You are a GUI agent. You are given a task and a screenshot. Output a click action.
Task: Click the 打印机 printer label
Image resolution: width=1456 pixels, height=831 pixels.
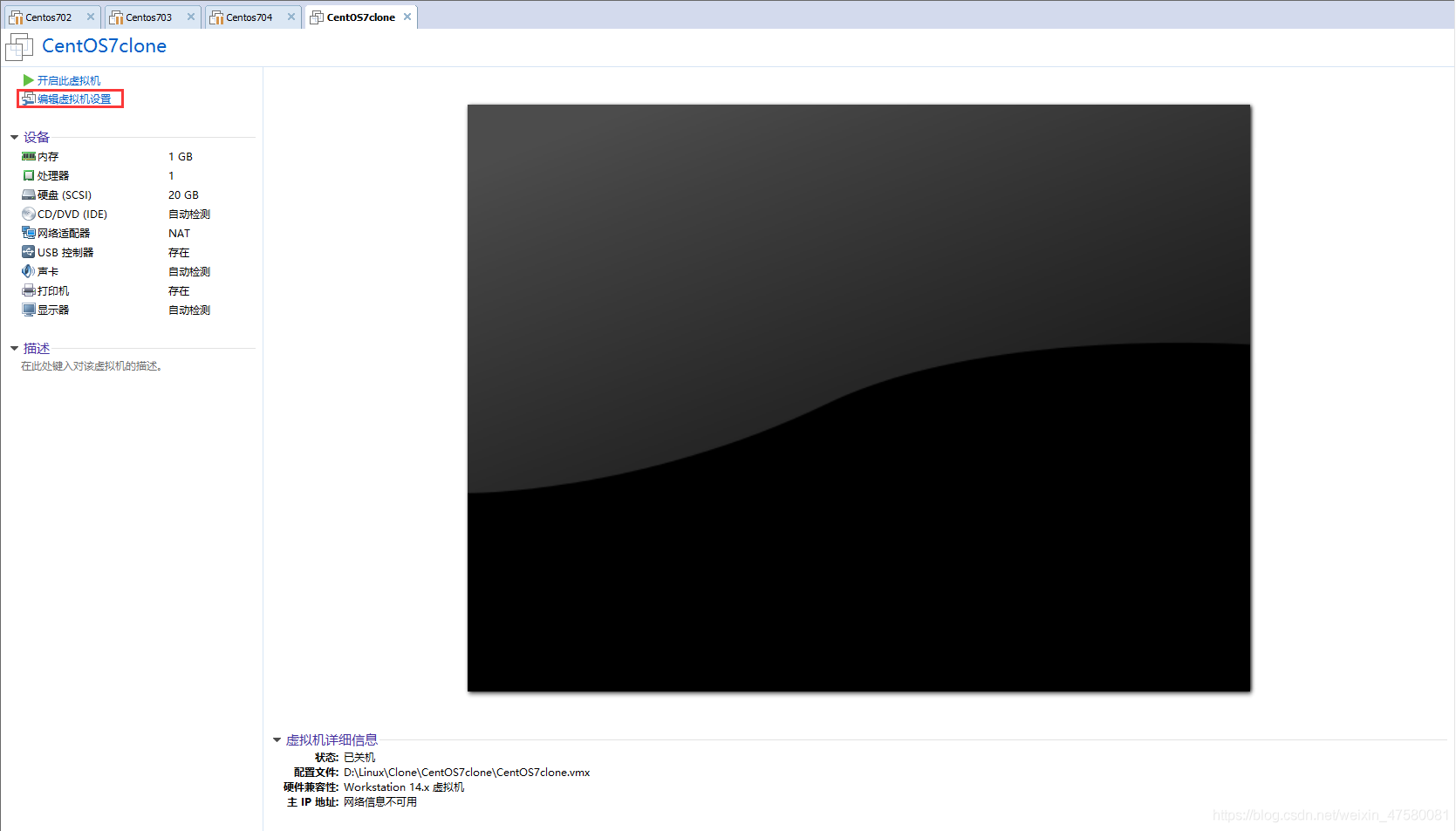[x=53, y=291]
